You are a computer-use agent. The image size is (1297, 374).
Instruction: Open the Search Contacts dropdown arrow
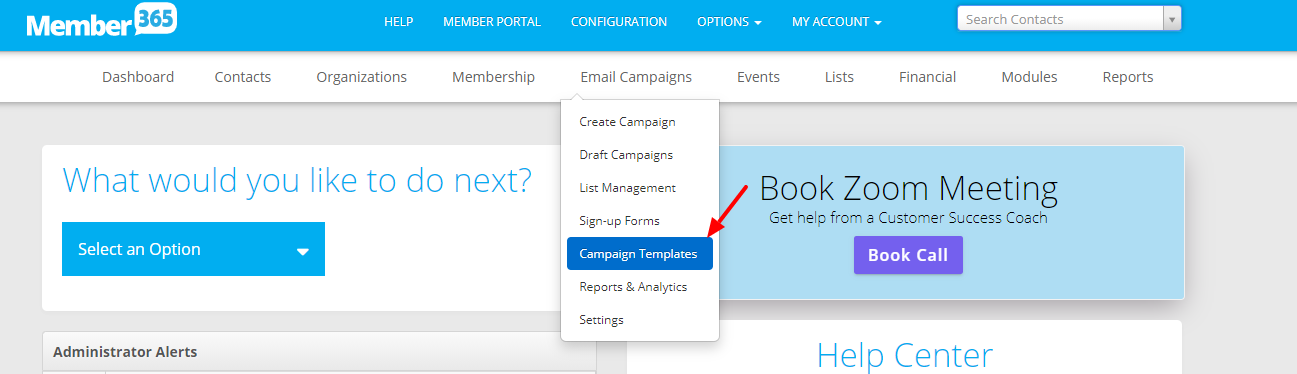1172,19
